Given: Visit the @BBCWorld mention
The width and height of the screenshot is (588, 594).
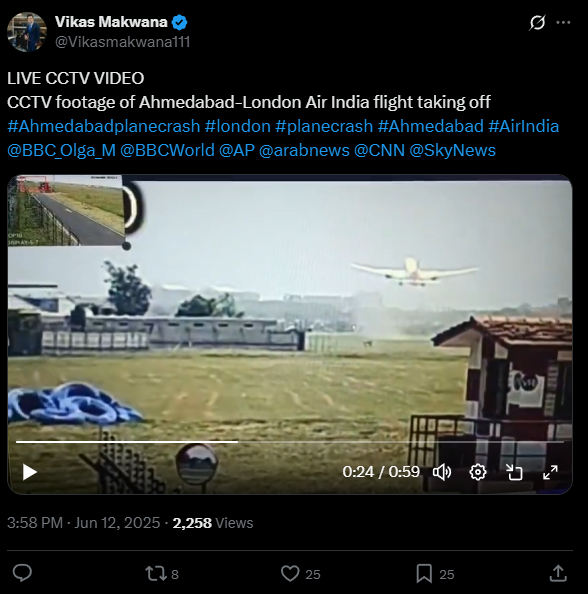Looking at the screenshot, I should coord(167,150).
